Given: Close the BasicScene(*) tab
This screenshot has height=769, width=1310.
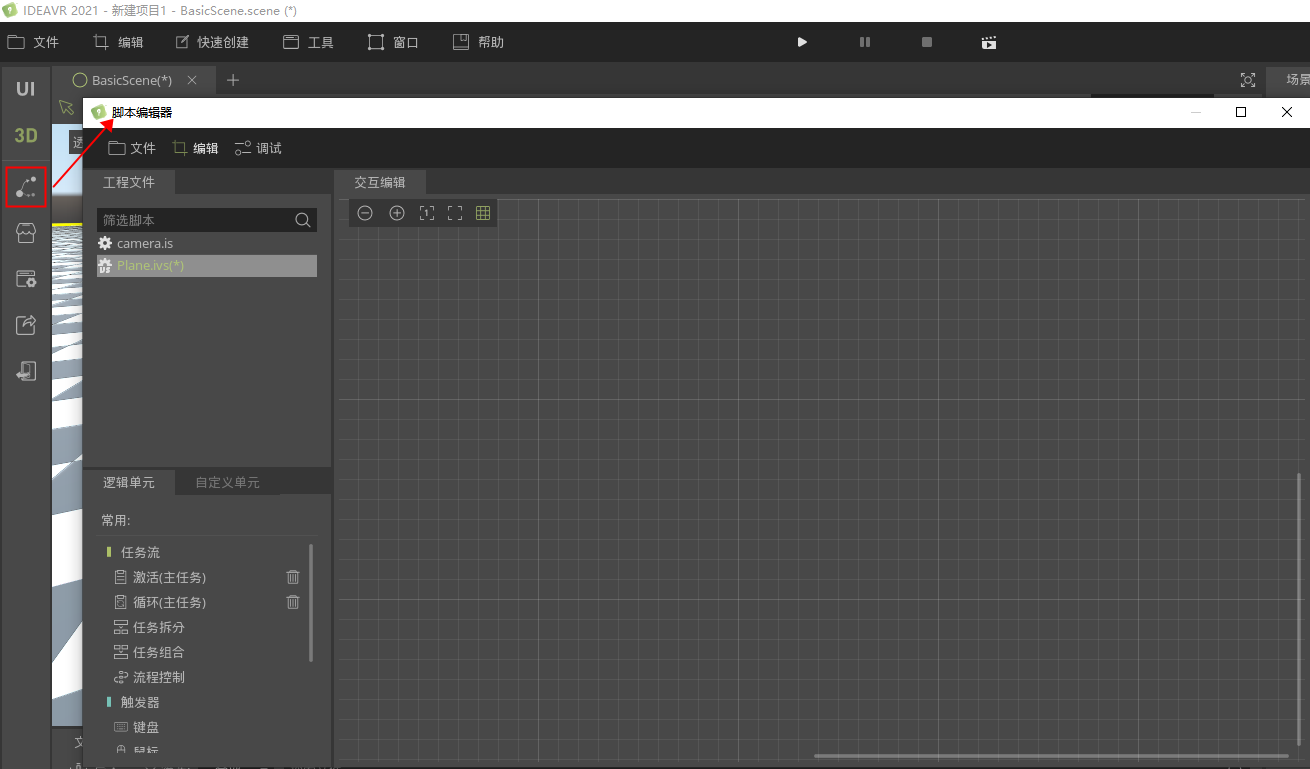Looking at the screenshot, I should (x=192, y=80).
